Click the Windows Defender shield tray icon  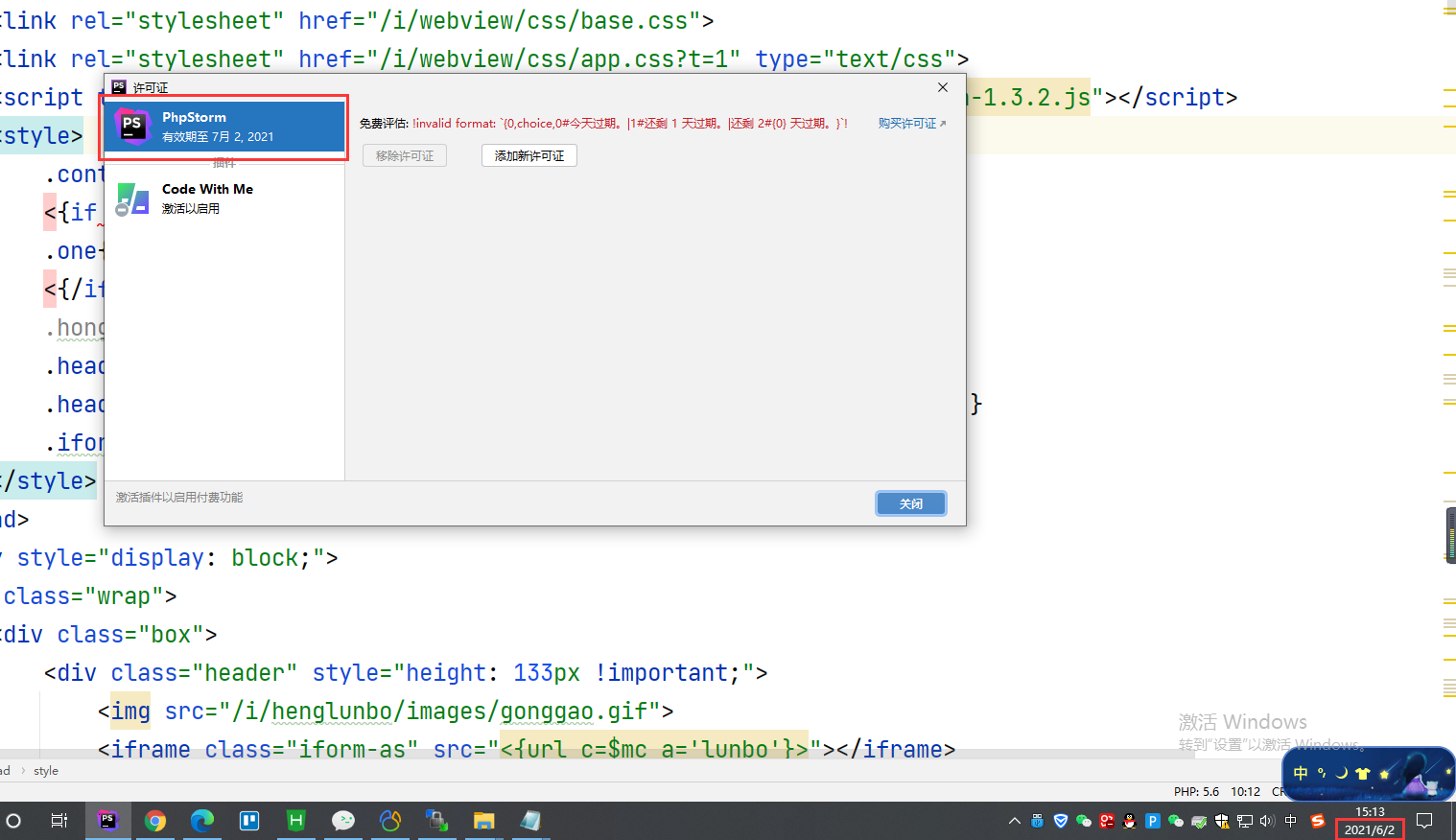click(1221, 821)
